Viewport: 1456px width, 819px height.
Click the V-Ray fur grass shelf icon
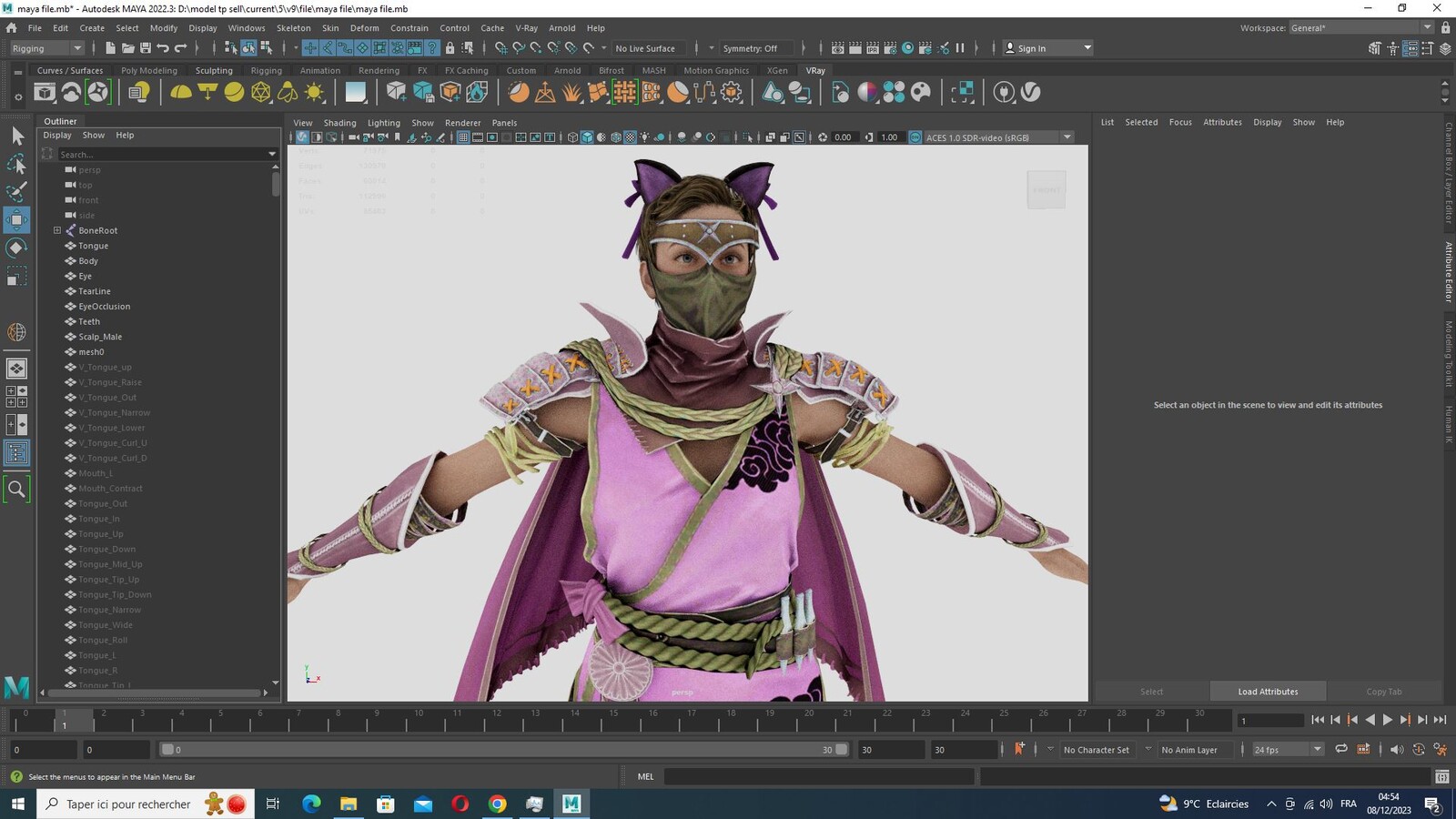pos(571,92)
